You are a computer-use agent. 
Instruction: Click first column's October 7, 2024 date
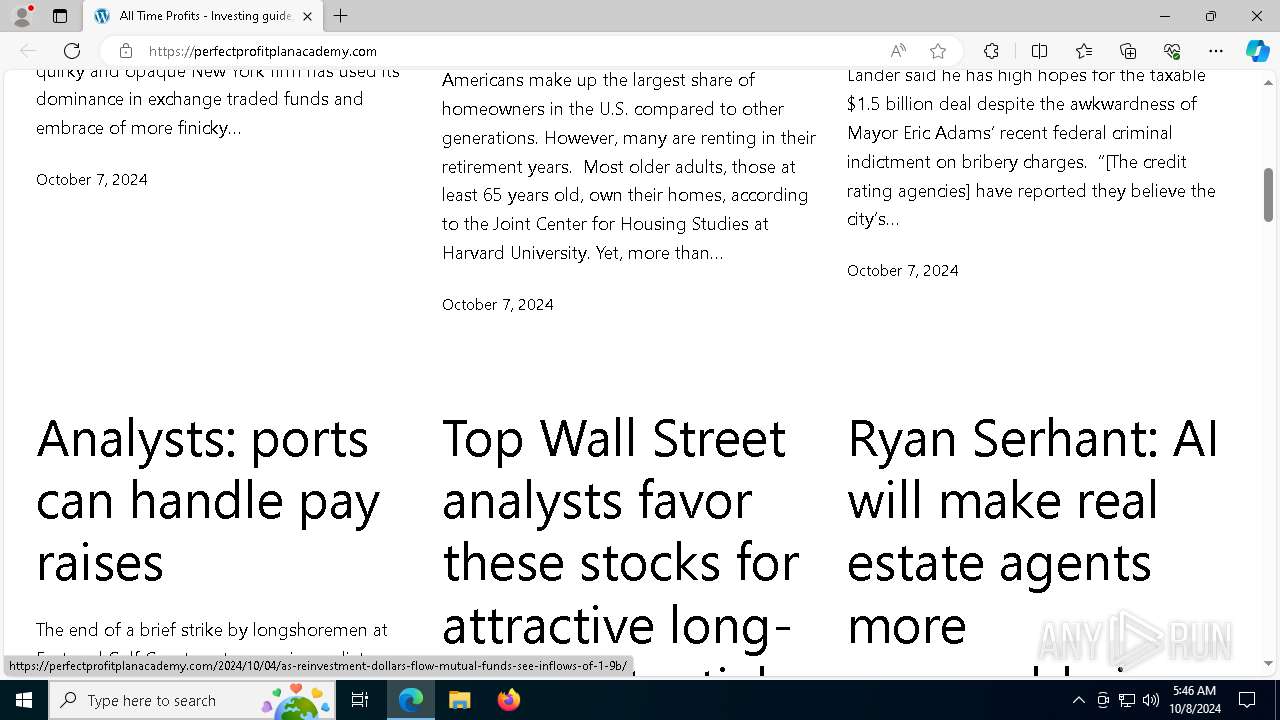pyautogui.click(x=92, y=180)
